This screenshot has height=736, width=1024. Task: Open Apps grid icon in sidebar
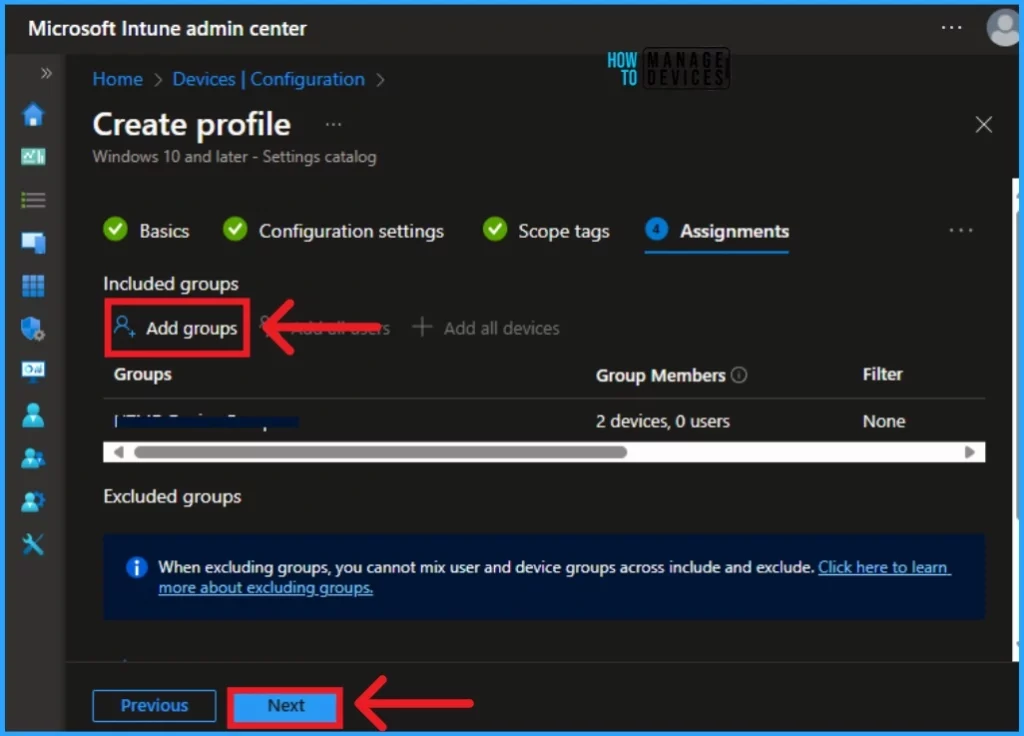[x=33, y=285]
